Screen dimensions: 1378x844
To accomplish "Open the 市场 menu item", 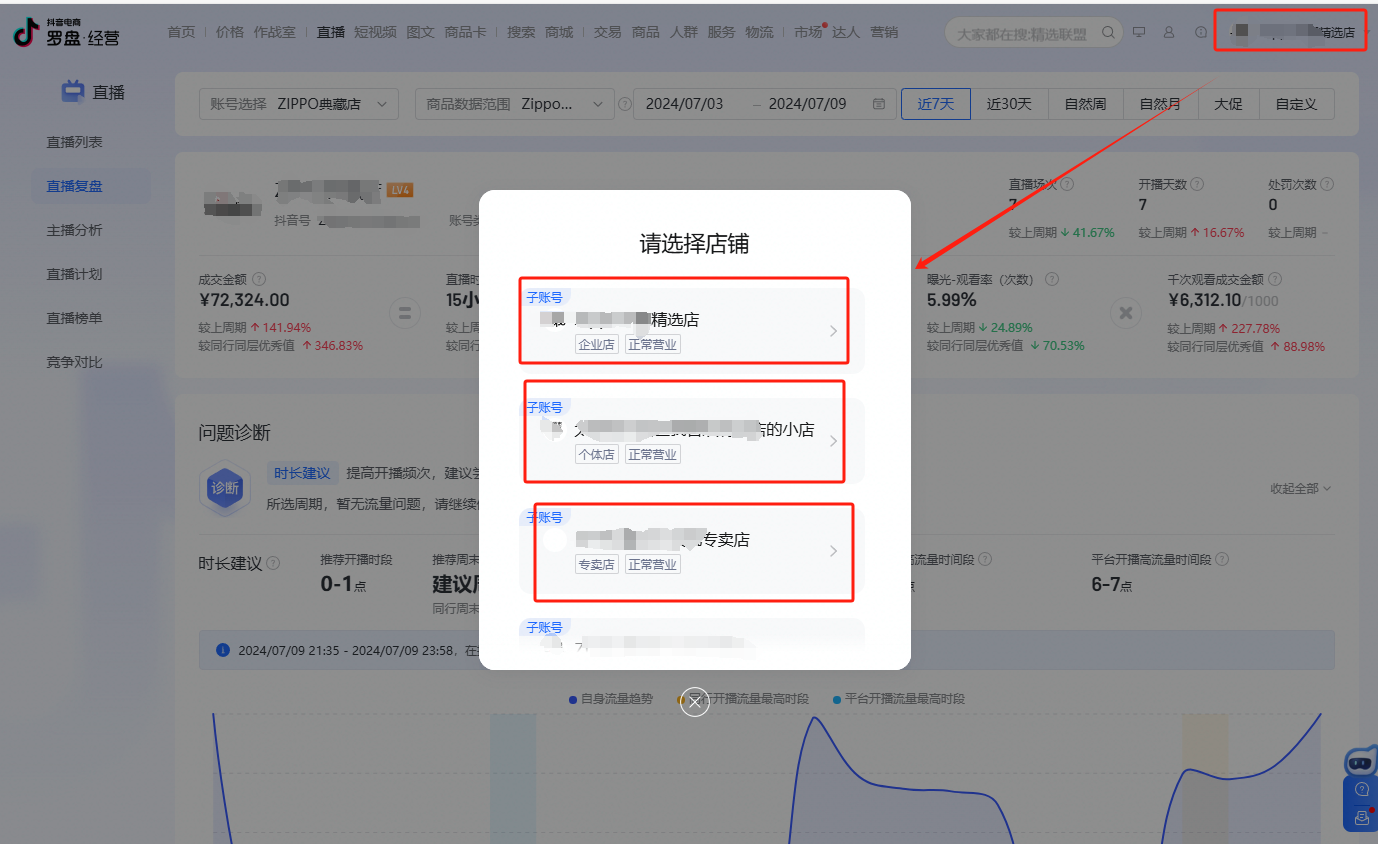I will tap(808, 32).
